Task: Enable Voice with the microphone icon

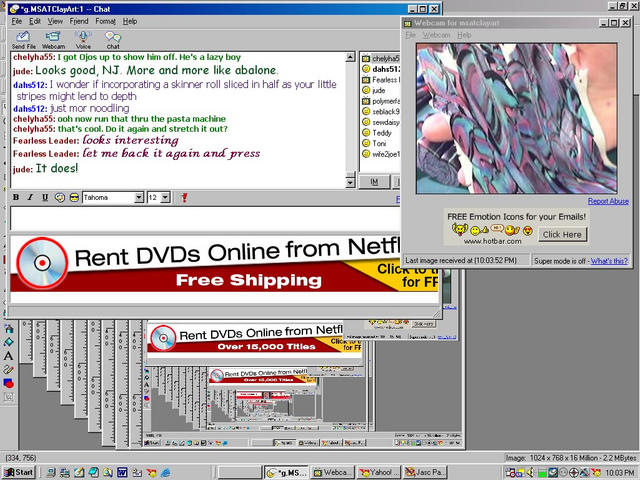Action: (x=83, y=40)
